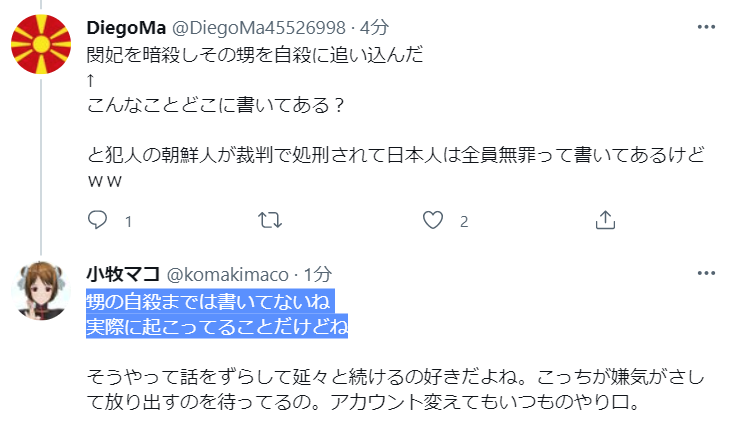Click the 小牧マコ display name

123,274
